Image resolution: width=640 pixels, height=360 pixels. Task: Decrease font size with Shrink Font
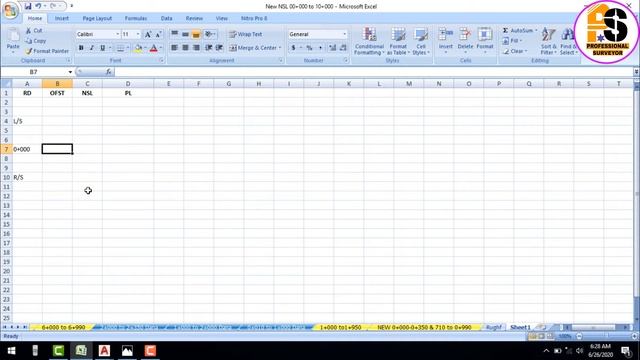pos(158,34)
